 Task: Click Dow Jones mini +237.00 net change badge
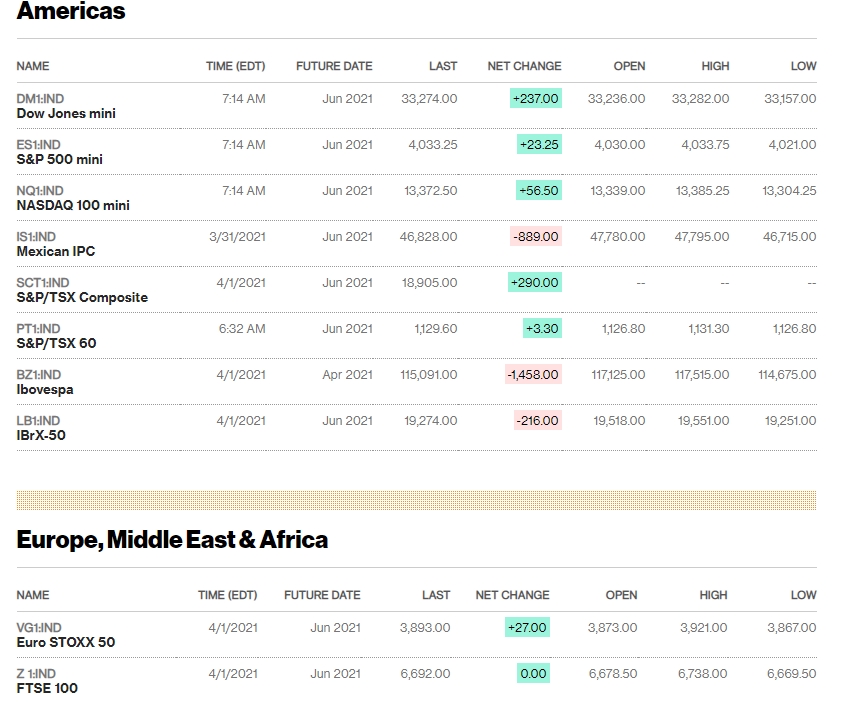(x=535, y=99)
